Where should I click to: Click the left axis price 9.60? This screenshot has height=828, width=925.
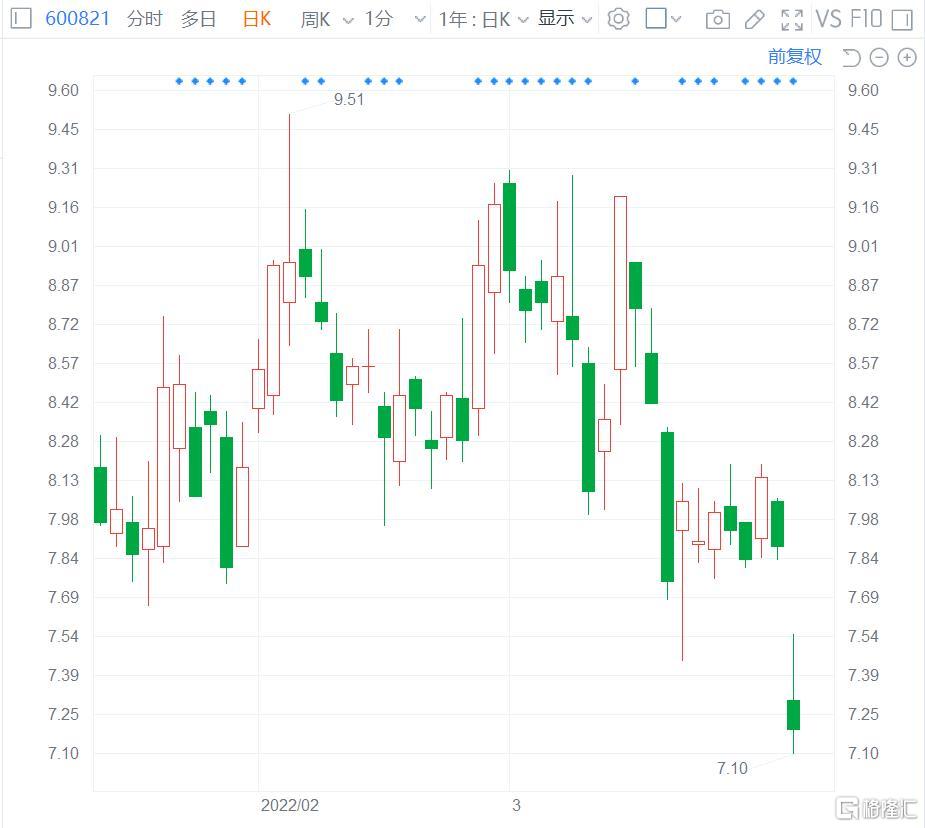pos(63,90)
